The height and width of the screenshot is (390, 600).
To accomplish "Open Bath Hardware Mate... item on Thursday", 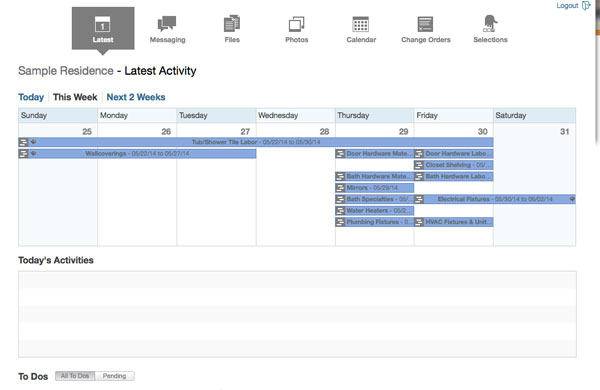I will [375, 176].
